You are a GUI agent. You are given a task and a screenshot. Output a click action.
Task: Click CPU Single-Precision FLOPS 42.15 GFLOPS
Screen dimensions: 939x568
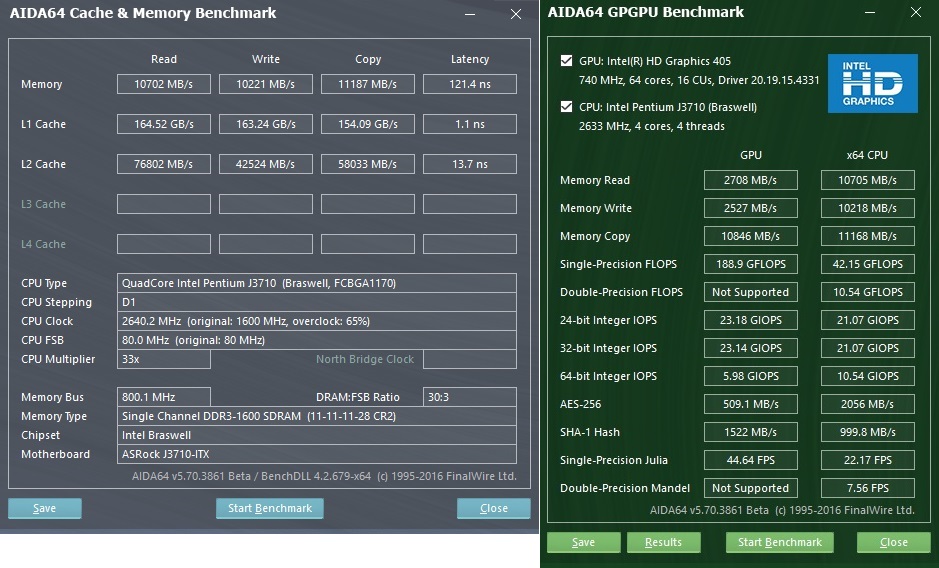point(868,264)
